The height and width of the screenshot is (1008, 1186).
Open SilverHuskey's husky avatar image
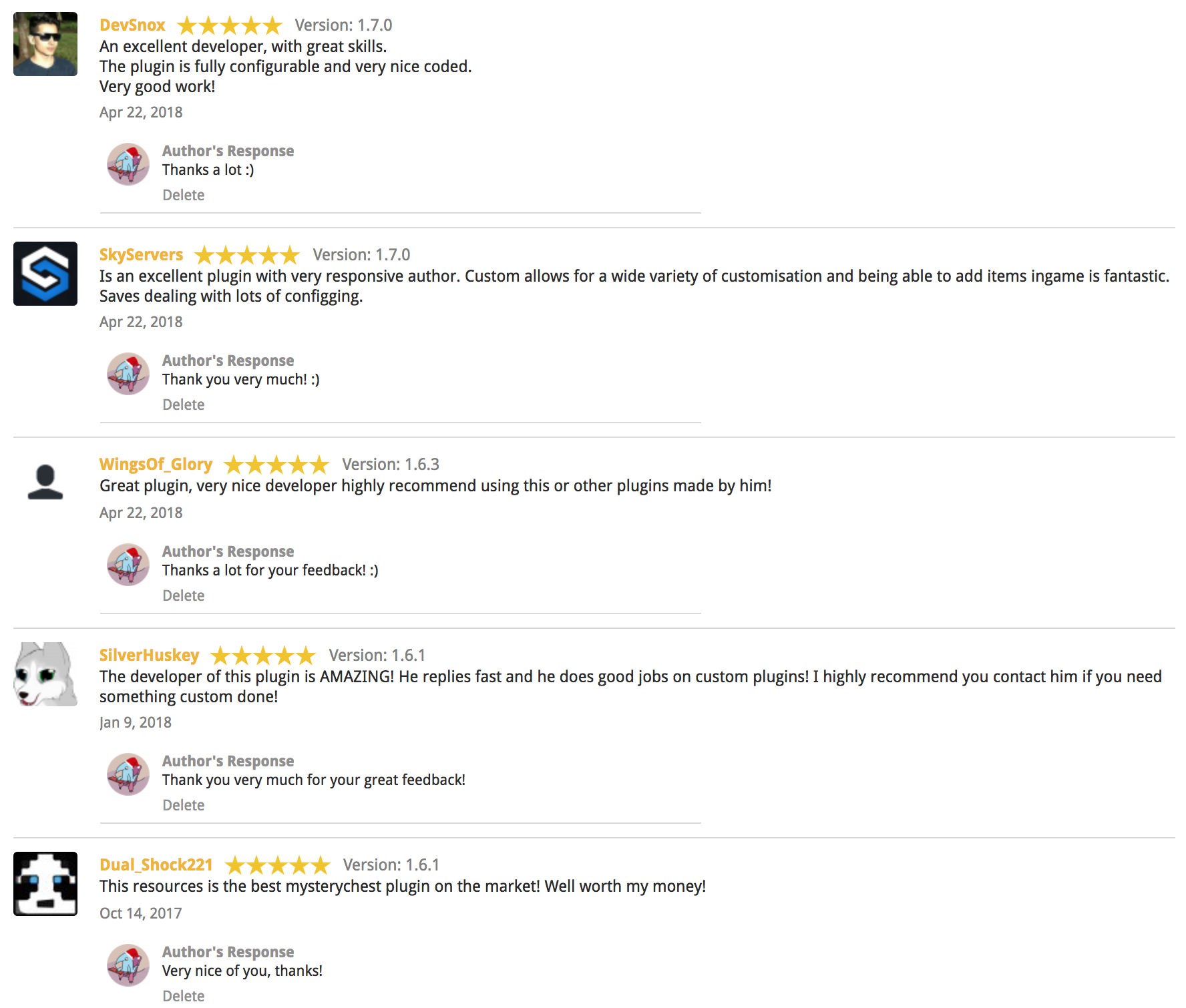[45, 674]
